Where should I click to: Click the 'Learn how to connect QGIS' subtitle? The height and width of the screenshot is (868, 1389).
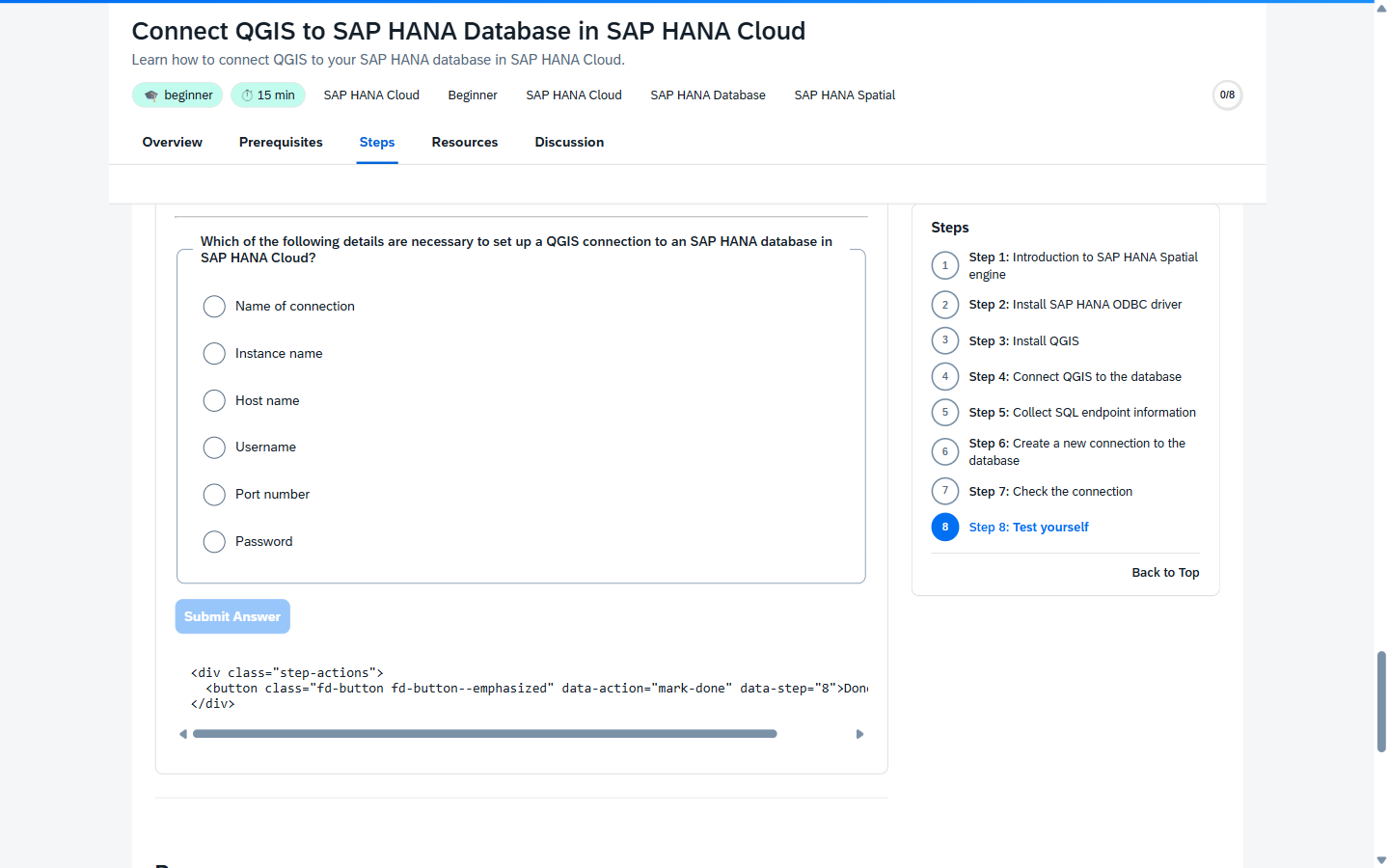click(378, 60)
